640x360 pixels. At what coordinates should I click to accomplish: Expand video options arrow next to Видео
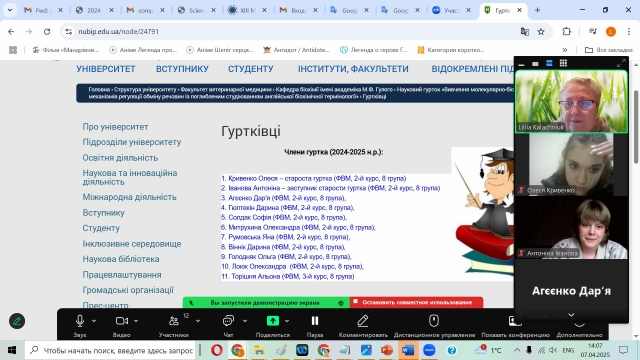136,321
